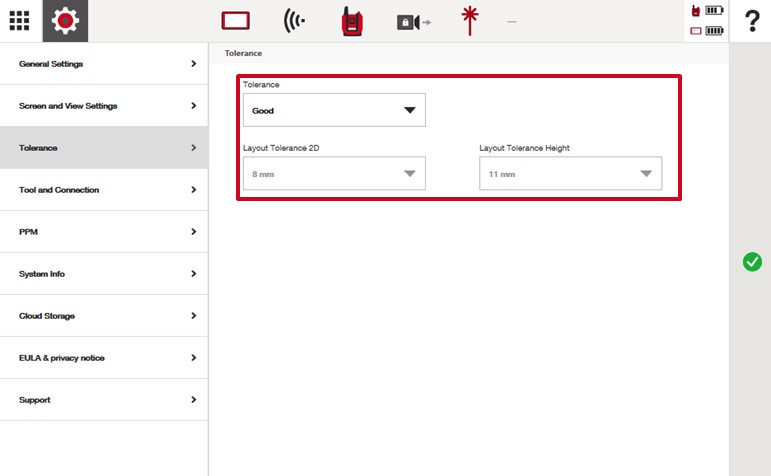771x476 pixels.
Task: Click the camera lock icon
Action: tap(412, 21)
